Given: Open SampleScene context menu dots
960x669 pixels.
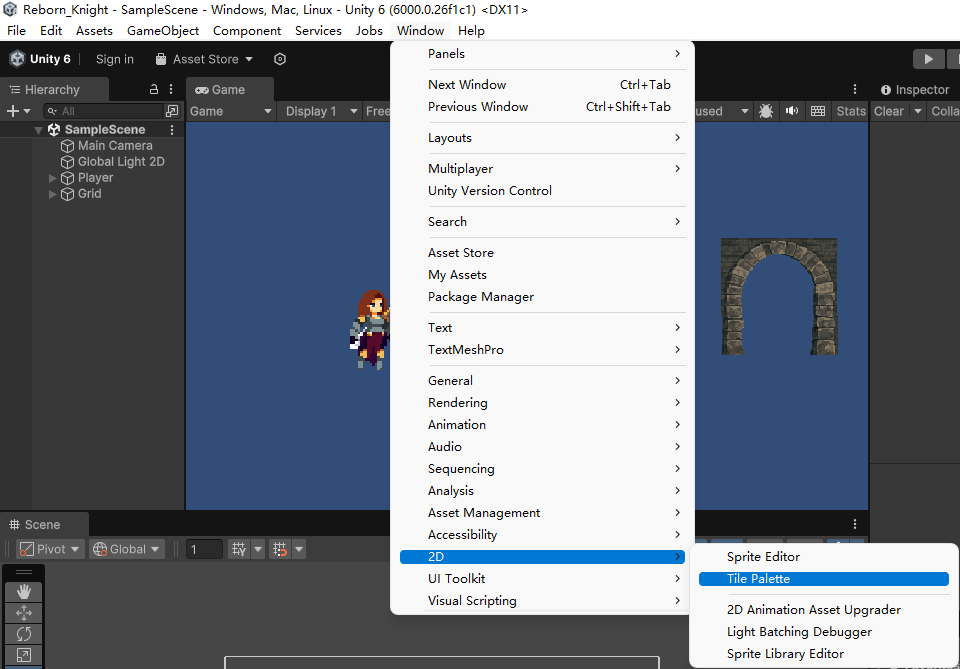Looking at the screenshot, I should (x=172, y=130).
